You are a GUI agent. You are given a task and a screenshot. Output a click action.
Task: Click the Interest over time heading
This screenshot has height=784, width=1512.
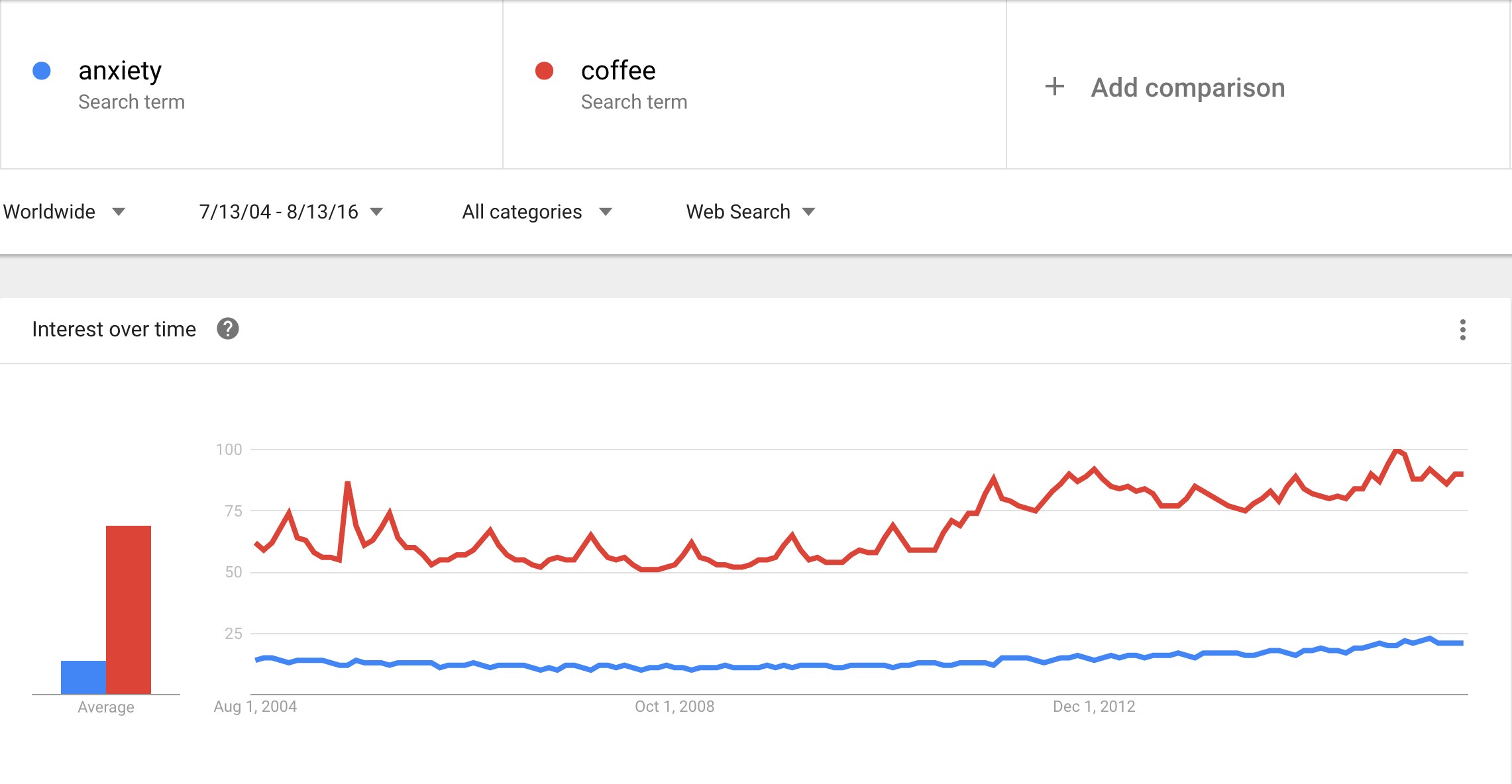[114, 329]
